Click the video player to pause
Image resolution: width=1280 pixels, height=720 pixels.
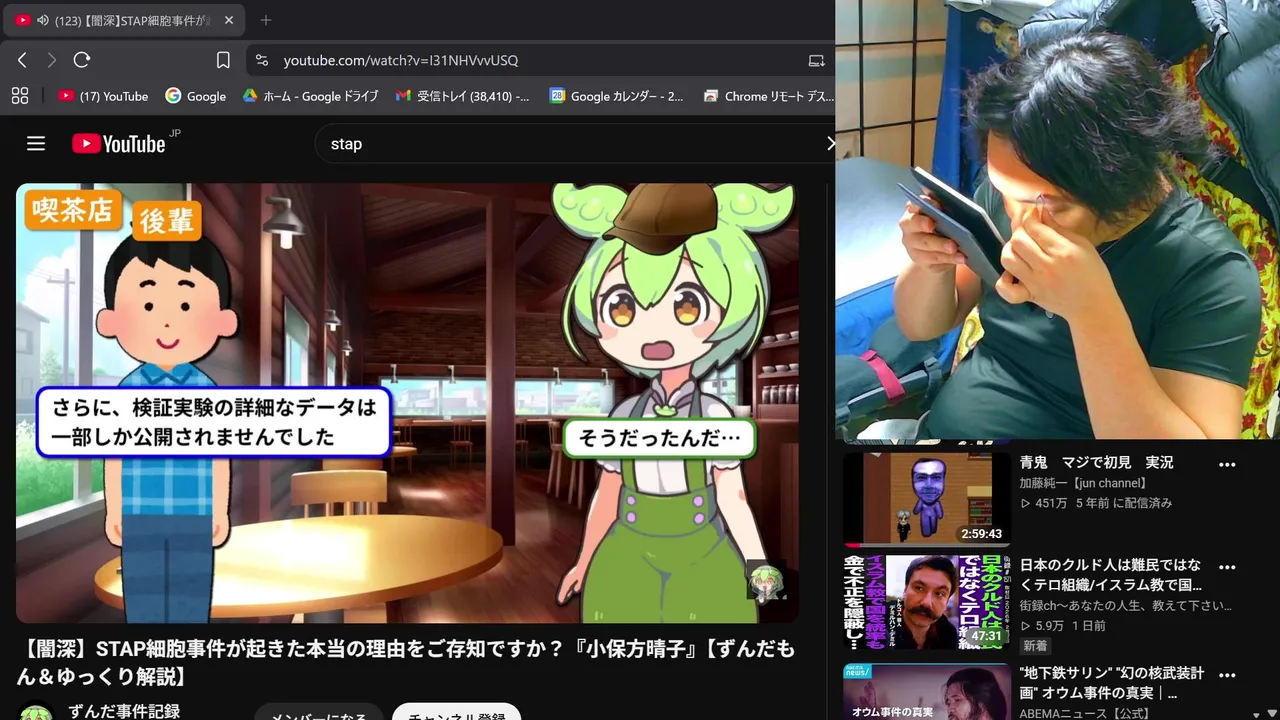(x=407, y=403)
